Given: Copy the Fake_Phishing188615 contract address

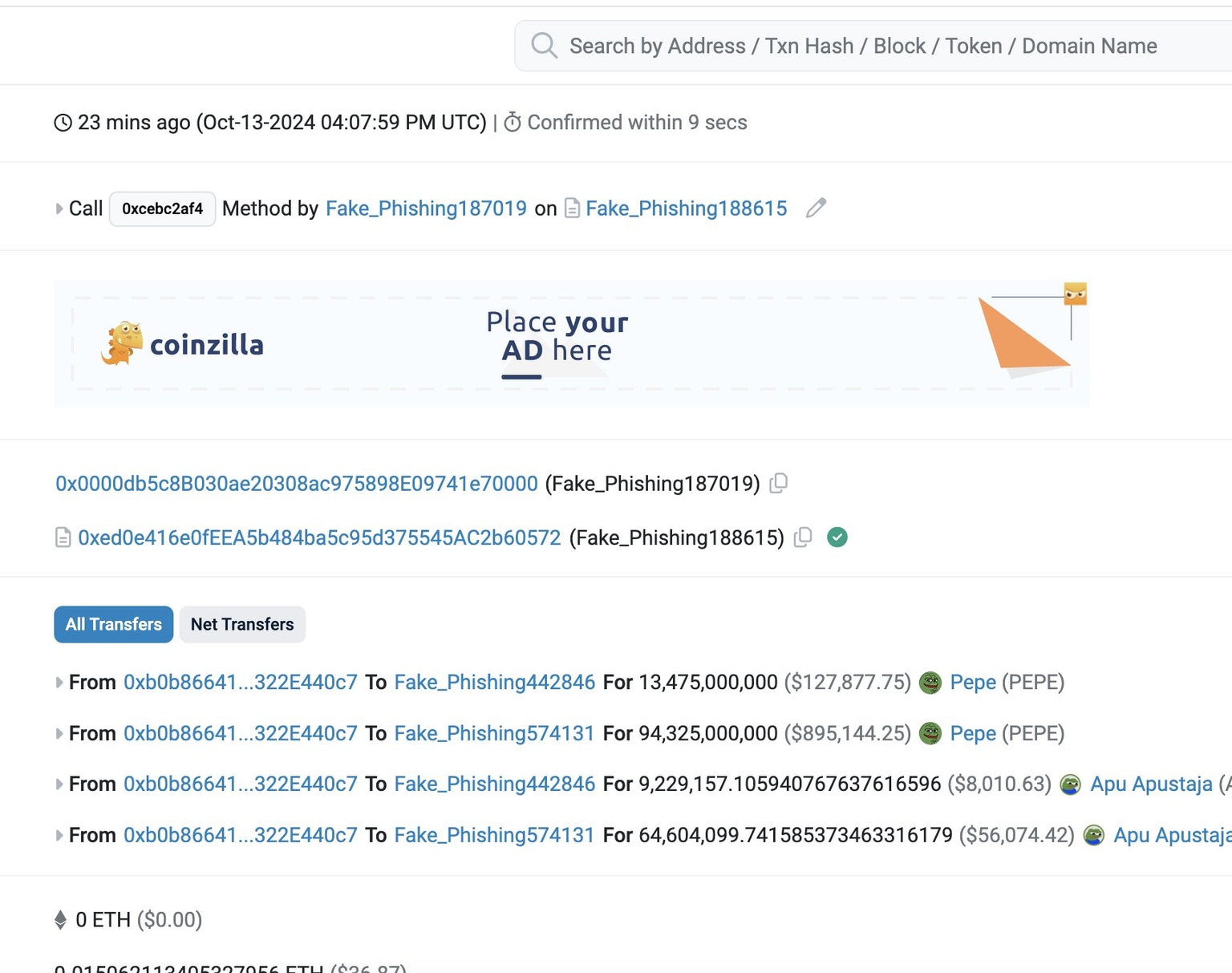Looking at the screenshot, I should pyautogui.click(x=803, y=537).
